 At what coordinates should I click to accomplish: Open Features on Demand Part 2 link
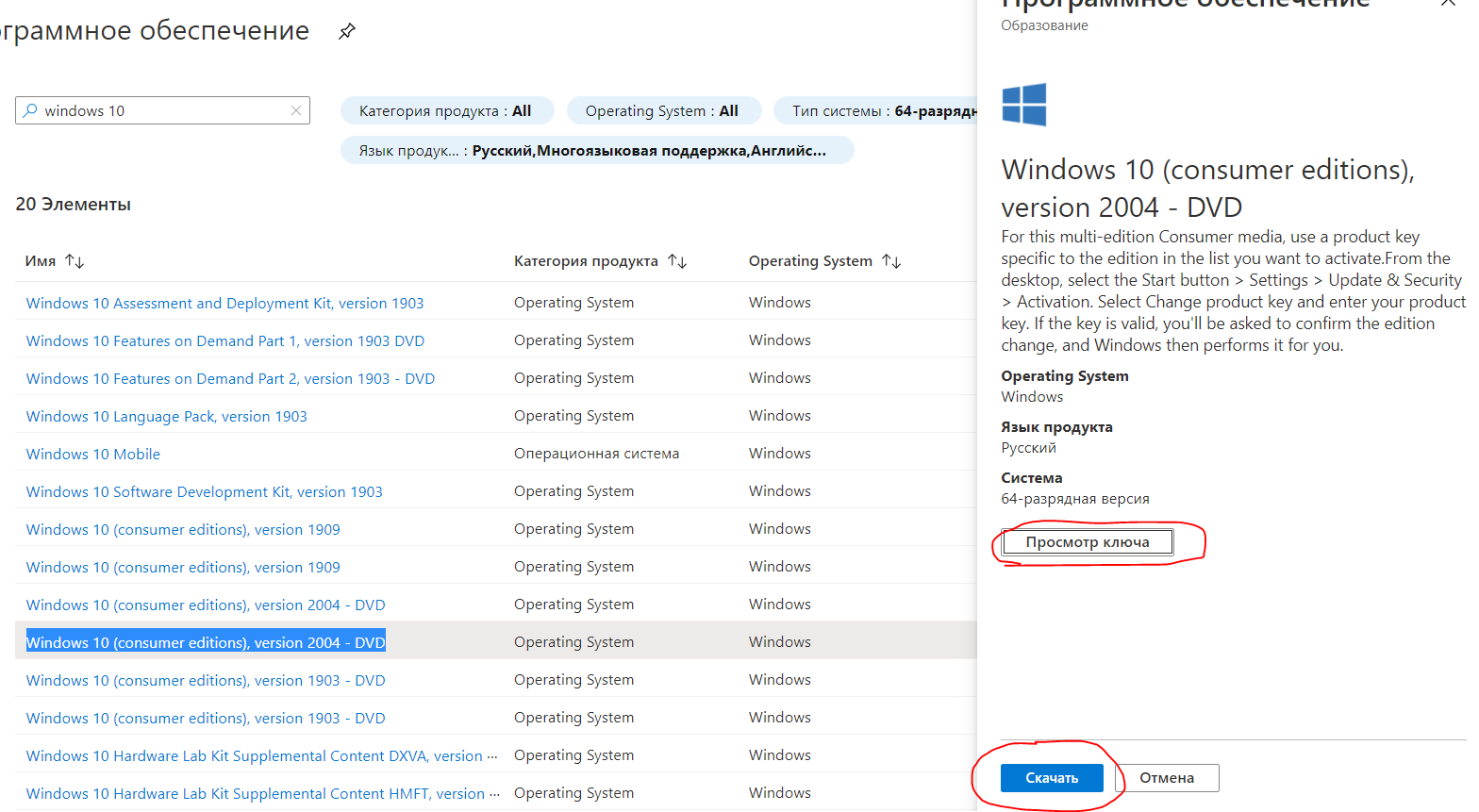click(x=230, y=378)
